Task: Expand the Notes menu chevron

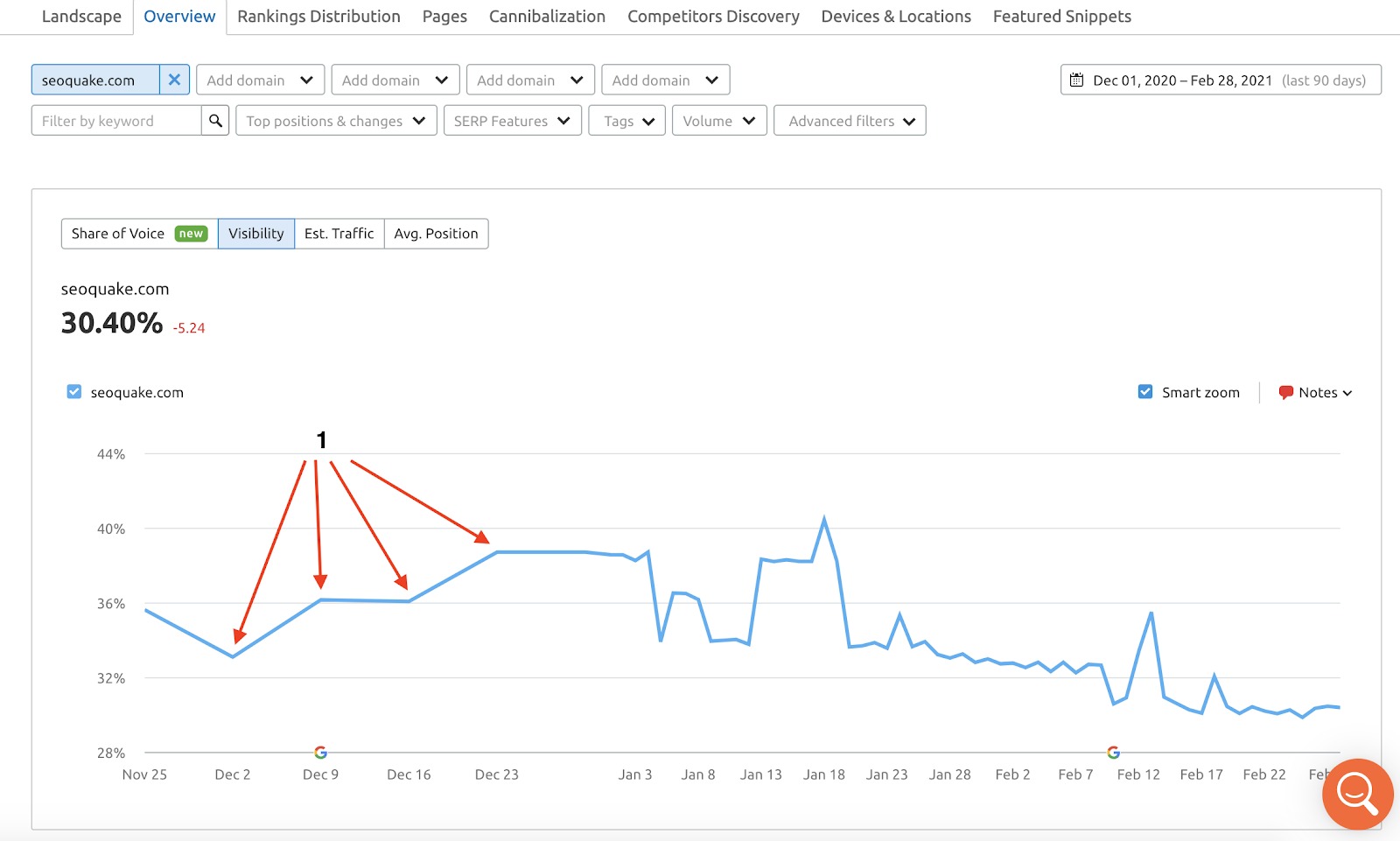Action: 1347,393
